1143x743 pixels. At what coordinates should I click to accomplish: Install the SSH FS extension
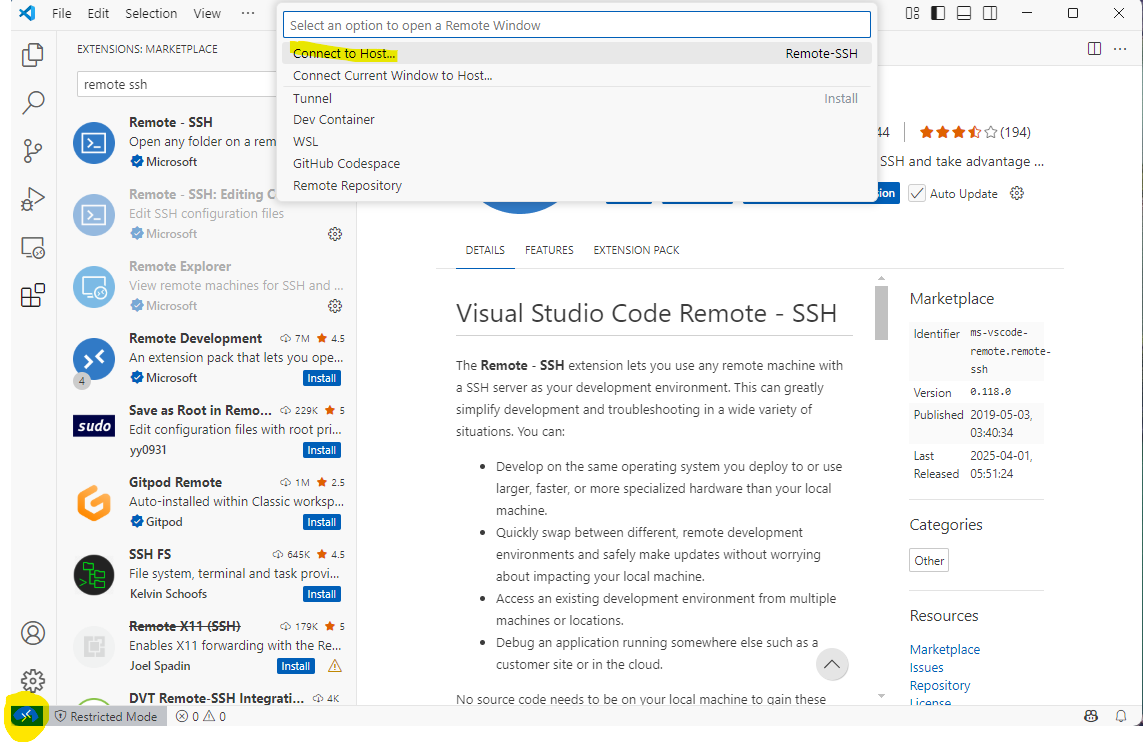[321, 594]
